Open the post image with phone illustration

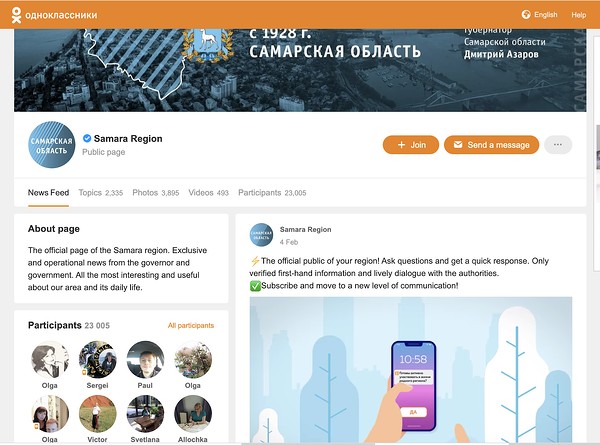[411, 370]
